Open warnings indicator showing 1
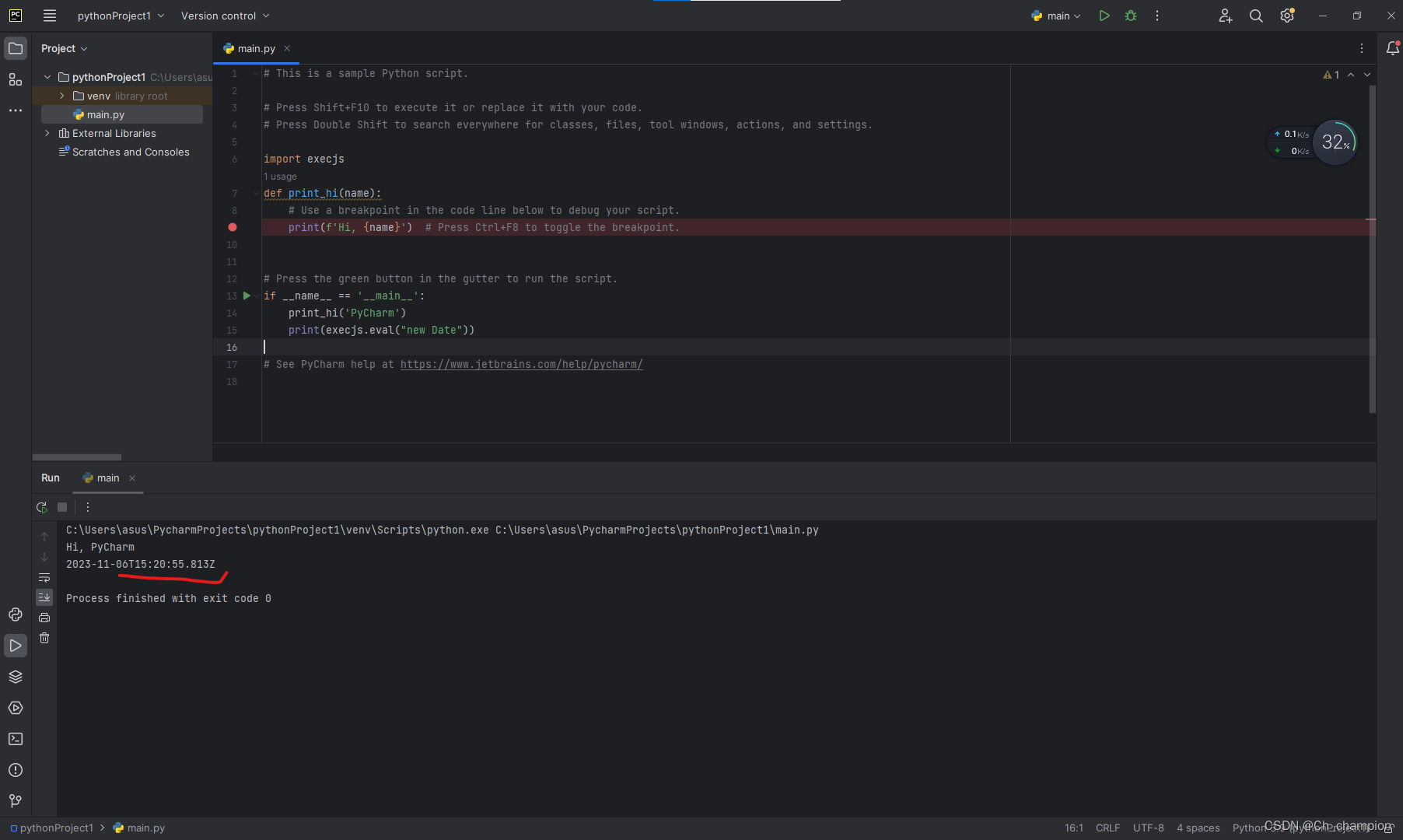The image size is (1403, 840). (1331, 75)
